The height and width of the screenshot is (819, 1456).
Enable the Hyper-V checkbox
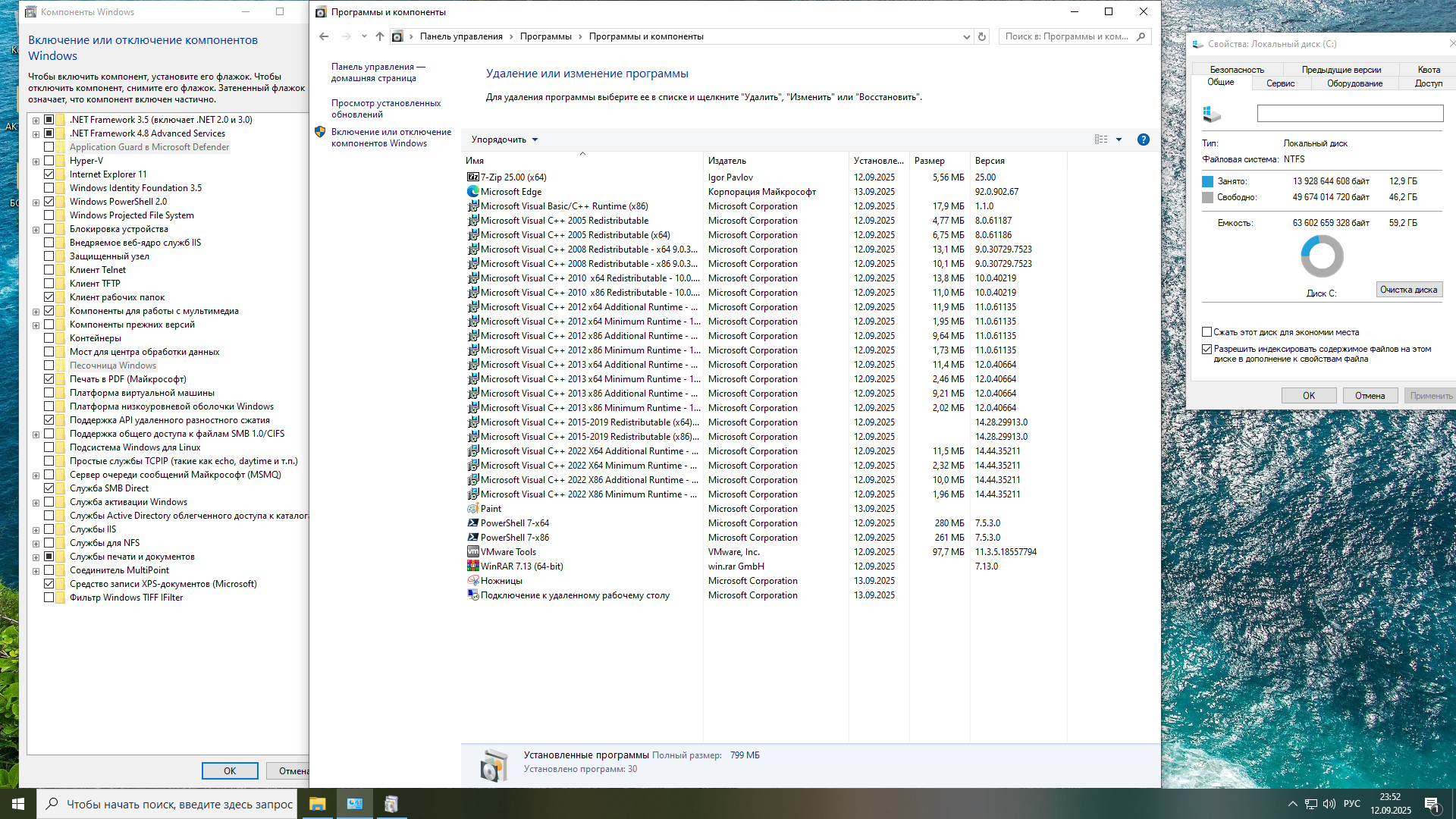point(49,161)
